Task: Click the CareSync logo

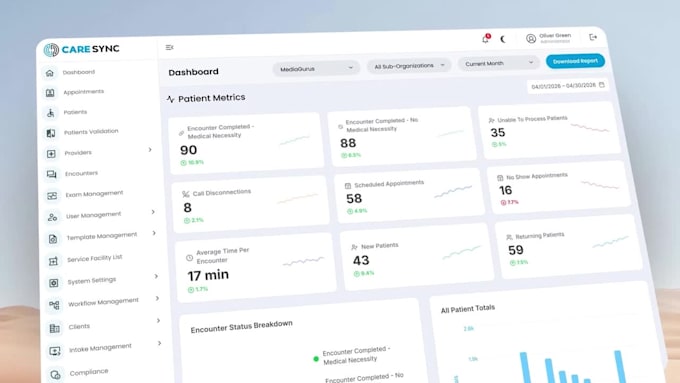Action: [x=82, y=49]
